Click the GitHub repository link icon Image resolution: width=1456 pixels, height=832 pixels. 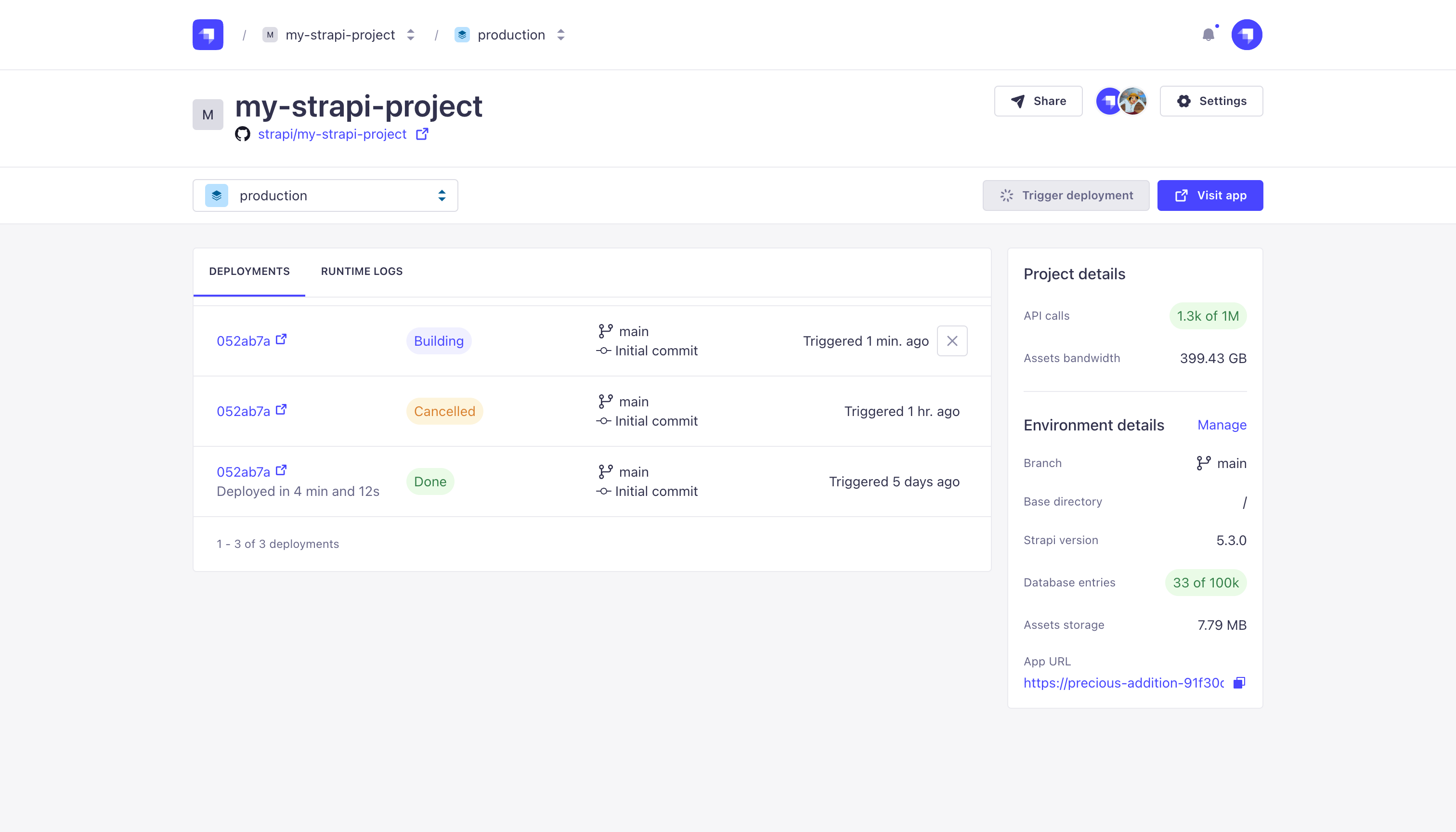pos(422,134)
